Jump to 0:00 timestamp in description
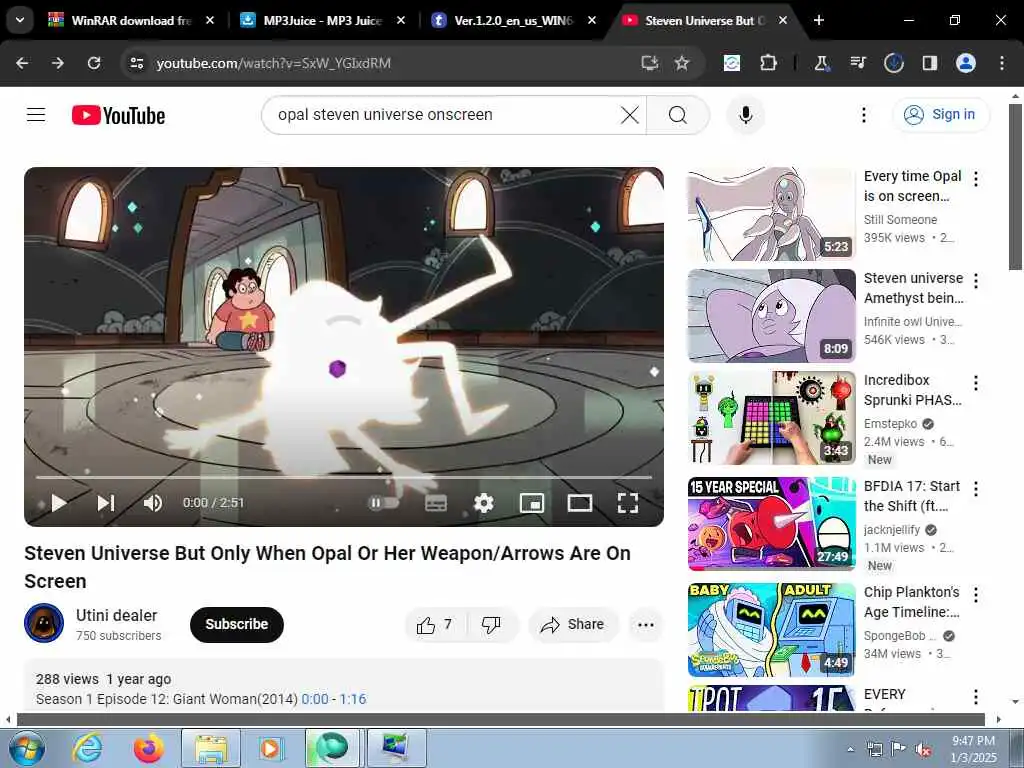Viewport: 1024px width, 768px height. [315, 699]
